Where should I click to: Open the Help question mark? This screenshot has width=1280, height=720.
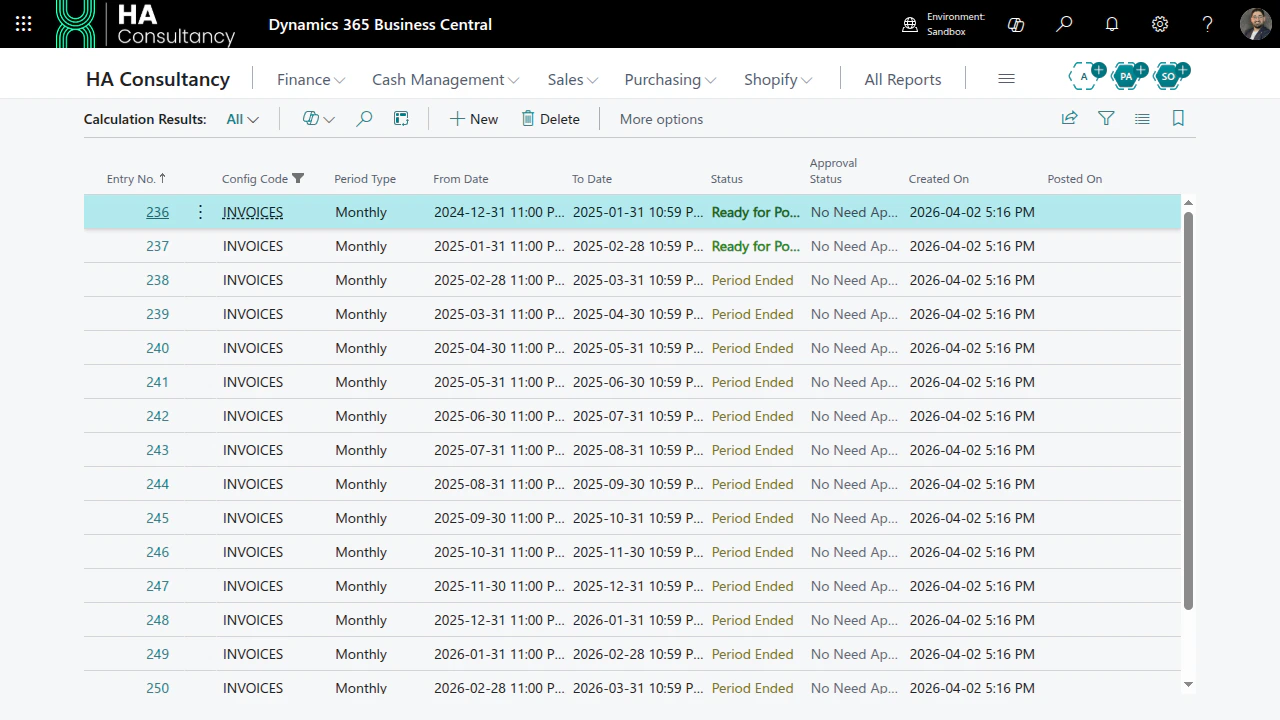(x=1208, y=24)
